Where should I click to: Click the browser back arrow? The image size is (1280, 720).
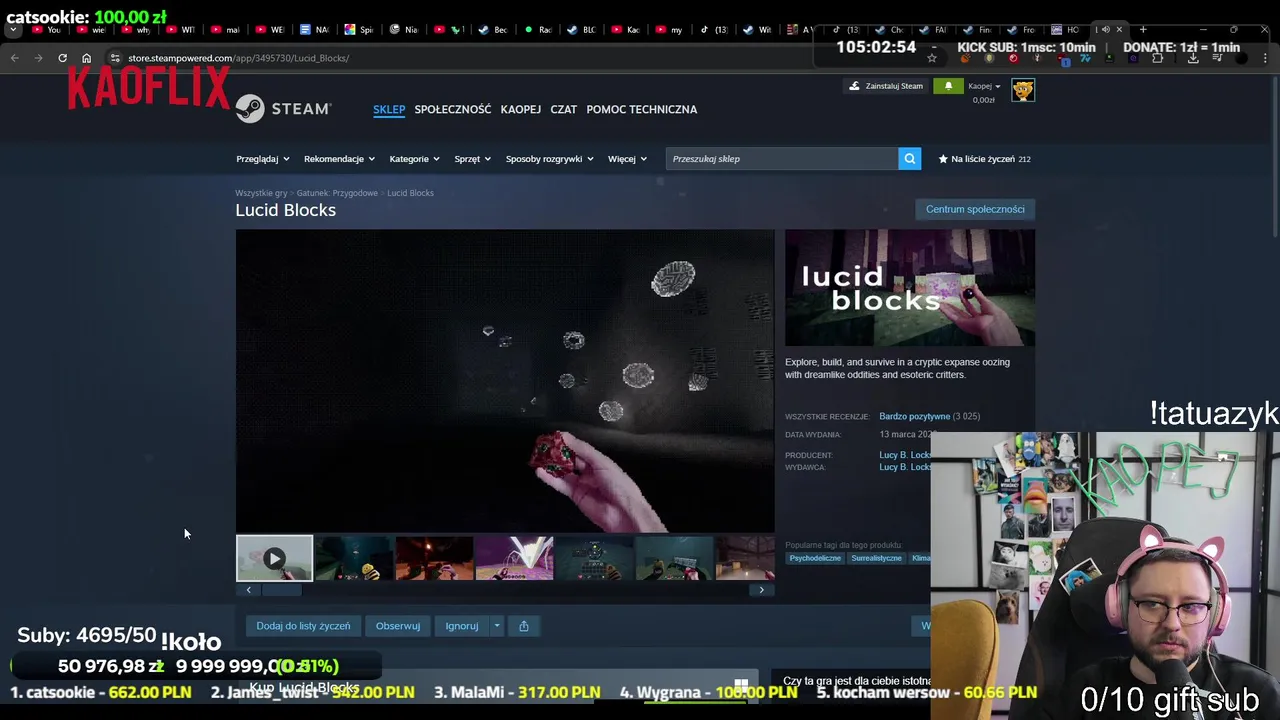point(15,58)
